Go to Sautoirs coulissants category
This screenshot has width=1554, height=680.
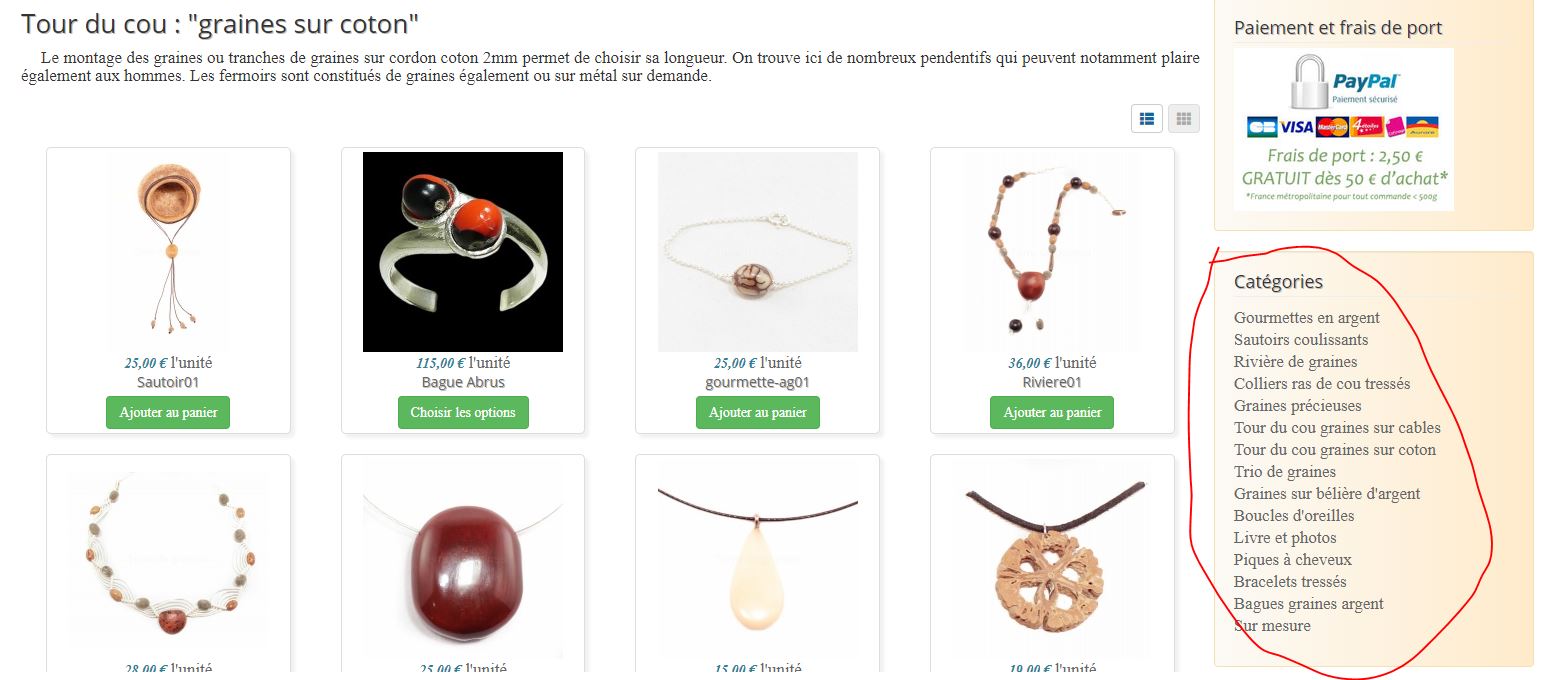click(x=1301, y=340)
